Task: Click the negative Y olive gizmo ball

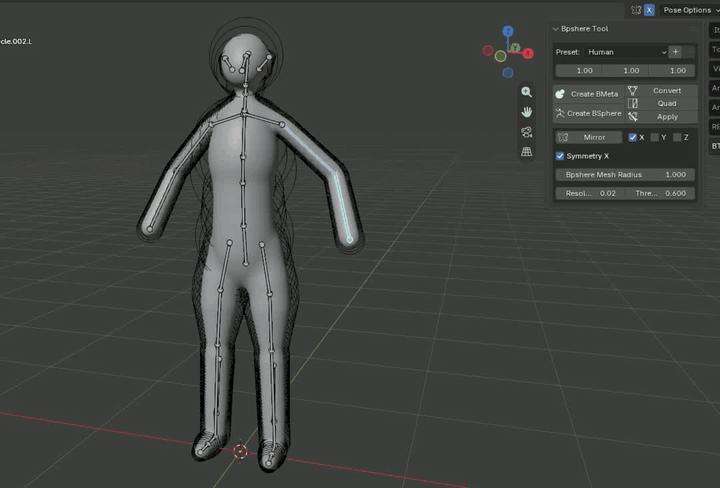Action: (x=501, y=56)
